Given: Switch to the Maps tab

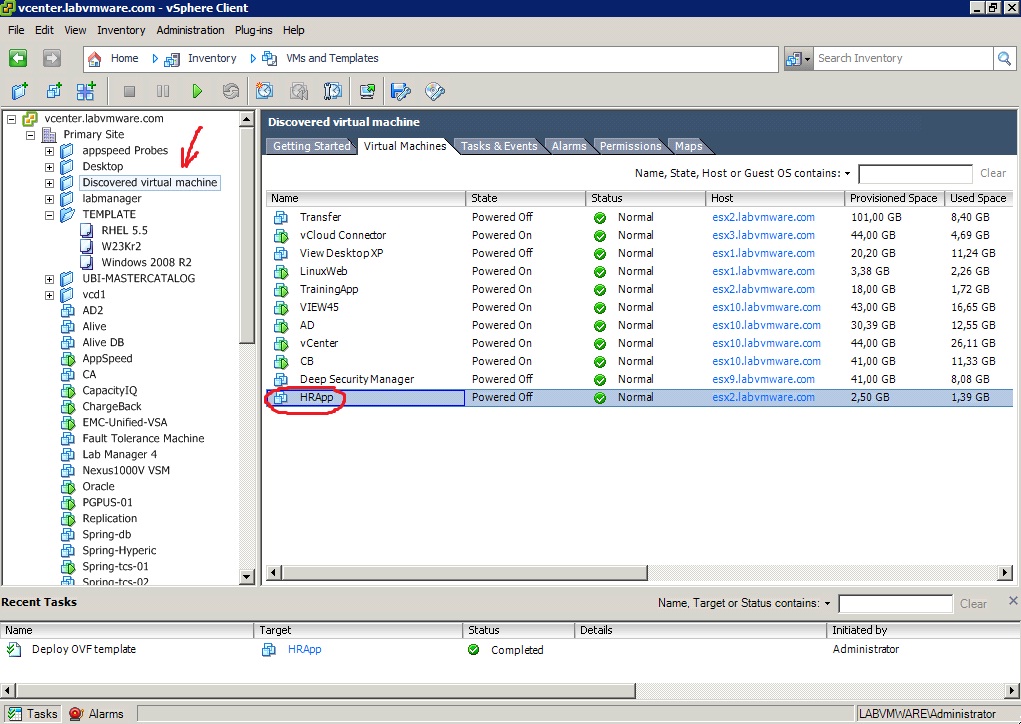Looking at the screenshot, I should [x=688, y=146].
